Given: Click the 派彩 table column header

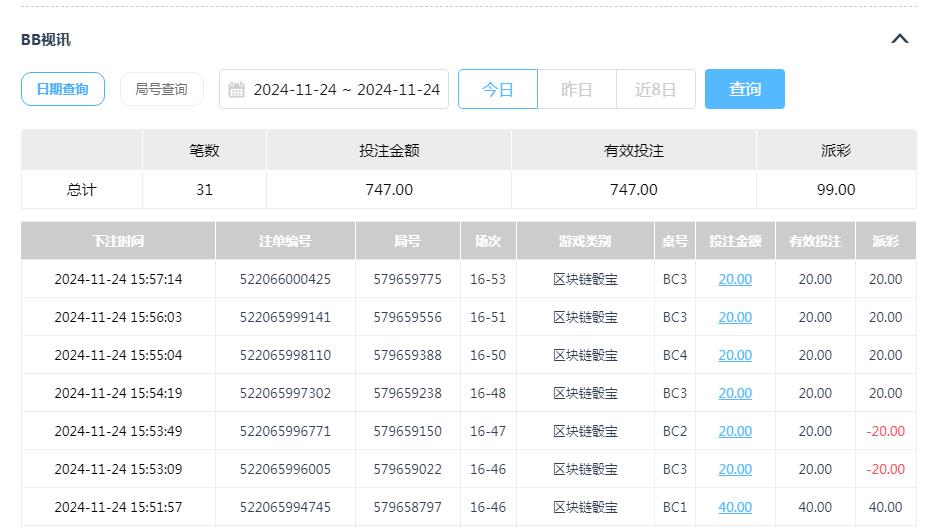Looking at the screenshot, I should click(x=885, y=241).
